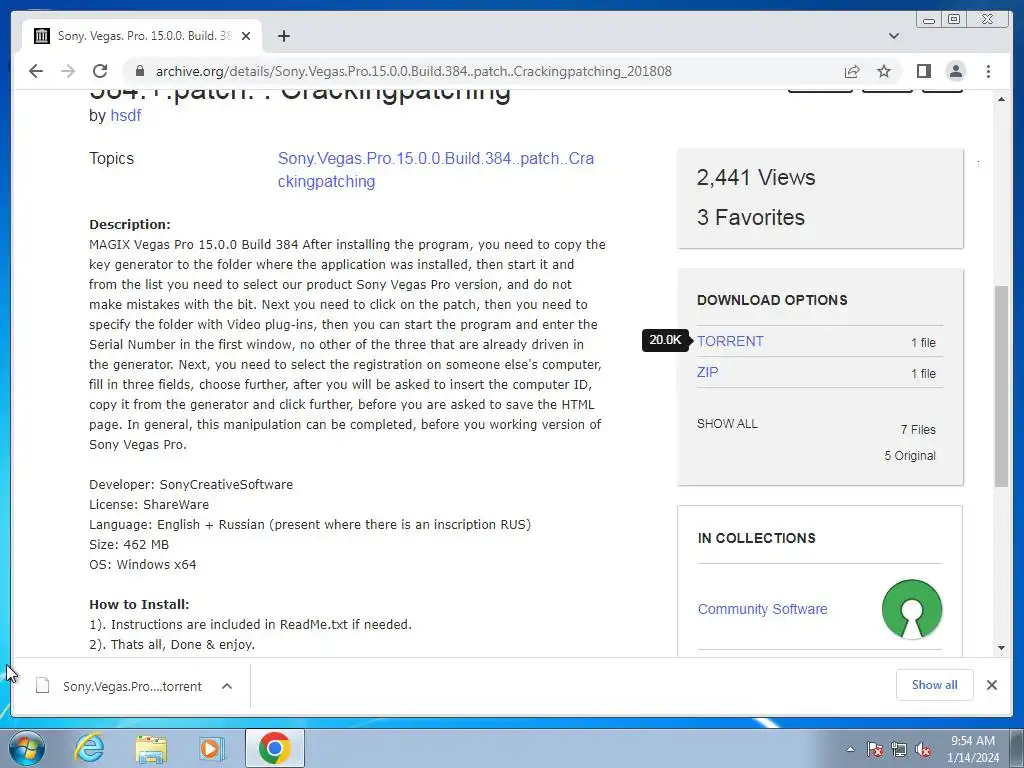The width and height of the screenshot is (1024, 768).
Task: Click the 2,441 Views statistic
Action: 756,178
